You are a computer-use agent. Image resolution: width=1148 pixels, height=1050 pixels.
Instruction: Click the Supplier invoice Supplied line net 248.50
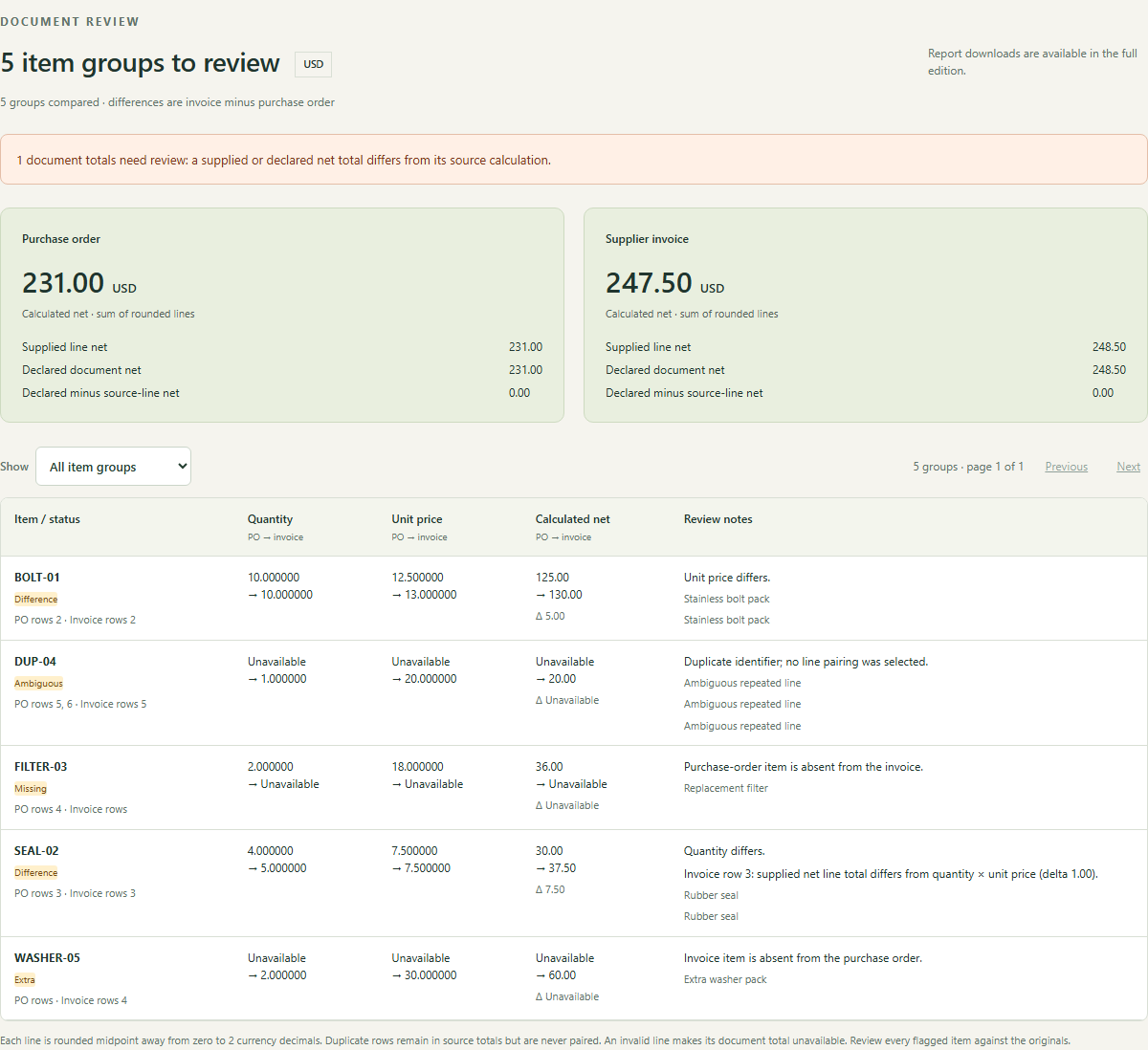[x=1109, y=347]
